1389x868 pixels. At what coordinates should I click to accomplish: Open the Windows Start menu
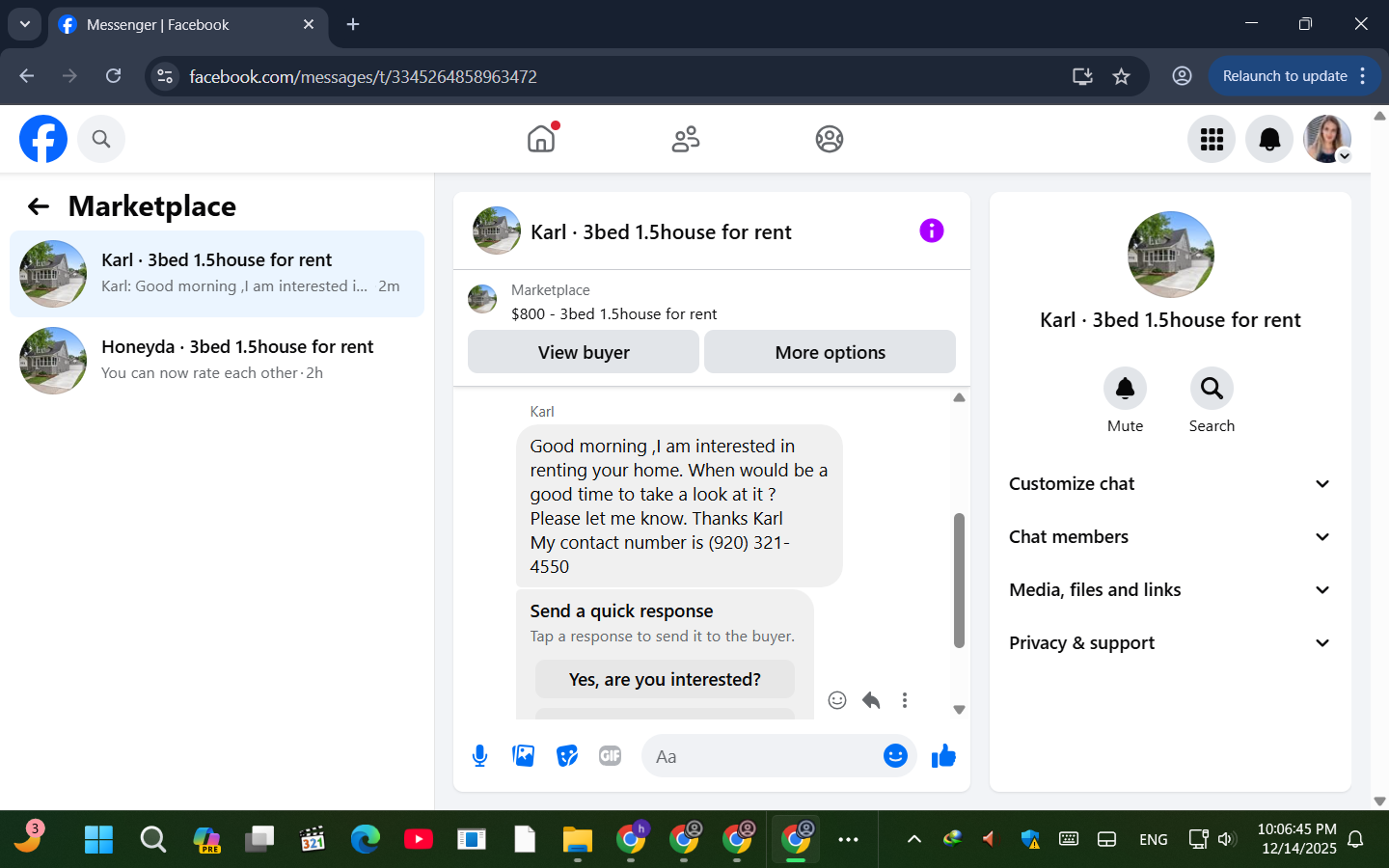[x=98, y=839]
